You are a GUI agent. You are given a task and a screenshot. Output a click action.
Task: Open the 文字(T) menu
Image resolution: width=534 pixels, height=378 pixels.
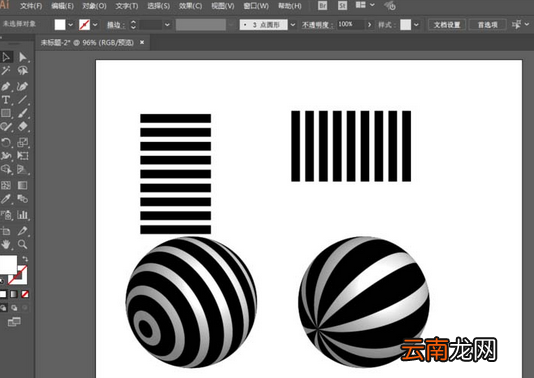point(127,6)
